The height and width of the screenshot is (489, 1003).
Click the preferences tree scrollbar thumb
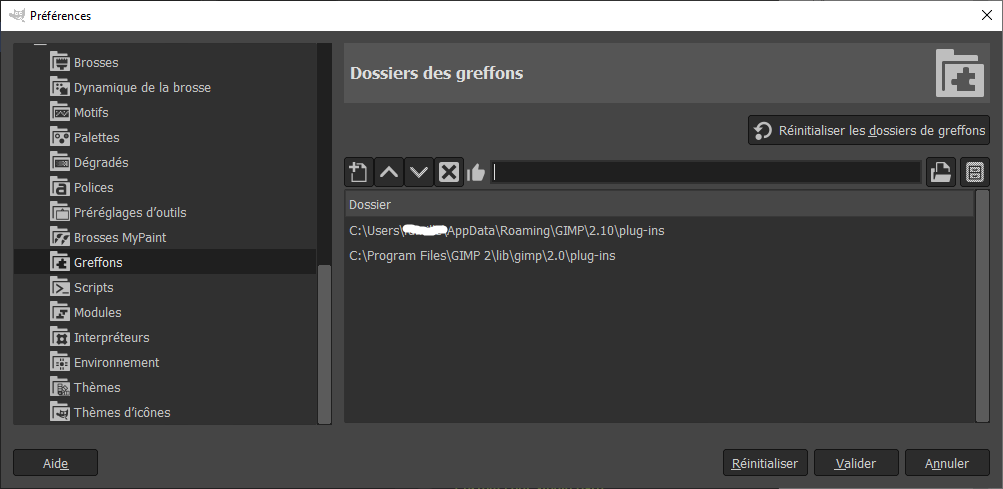(x=324, y=344)
